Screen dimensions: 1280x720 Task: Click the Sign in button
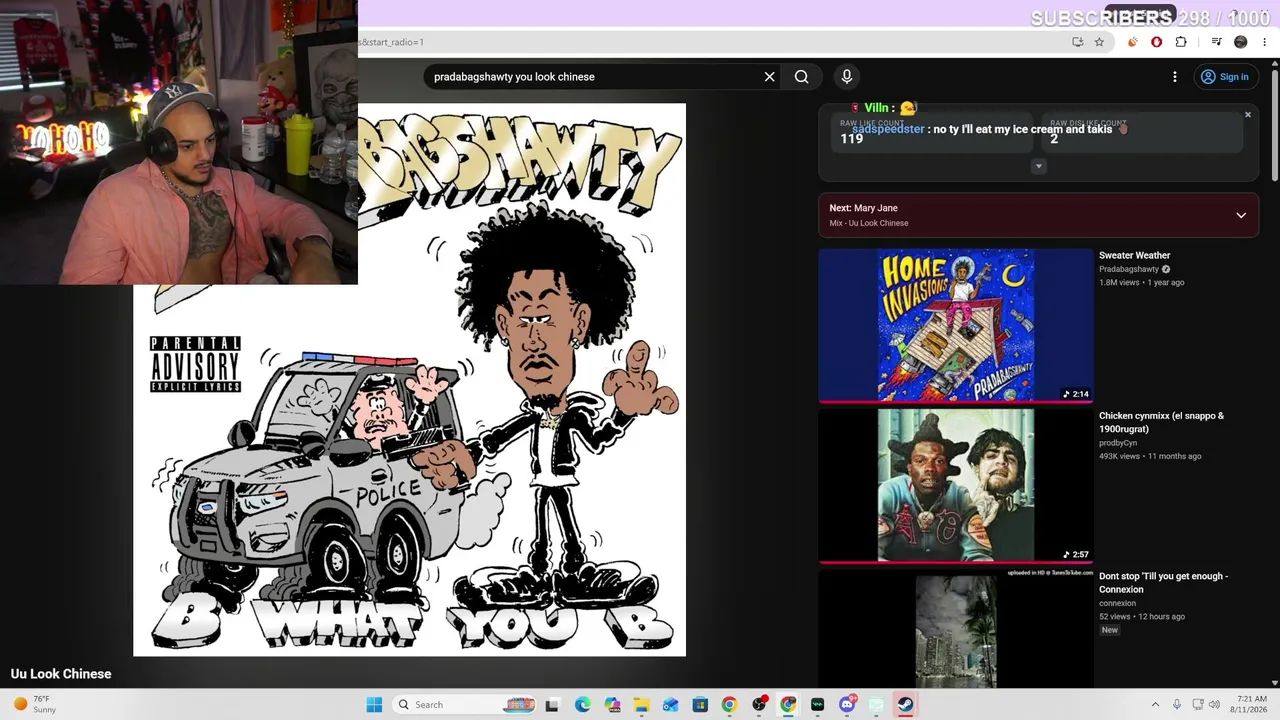1225,77
